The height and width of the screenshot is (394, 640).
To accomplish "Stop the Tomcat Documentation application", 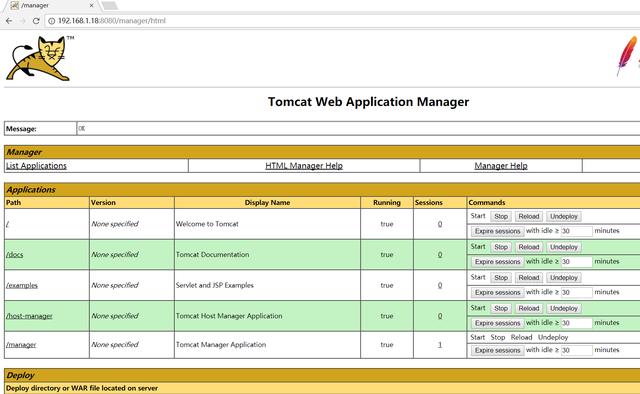I will click(501, 247).
